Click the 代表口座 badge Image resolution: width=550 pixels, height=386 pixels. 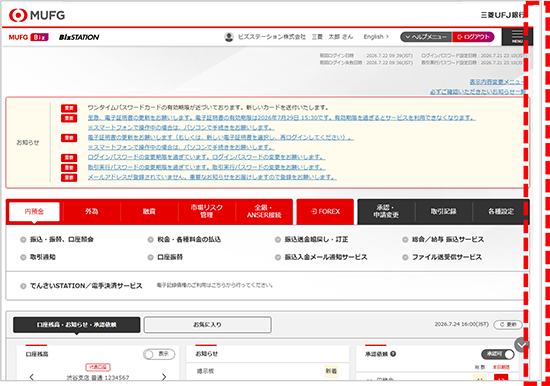click(x=98, y=367)
